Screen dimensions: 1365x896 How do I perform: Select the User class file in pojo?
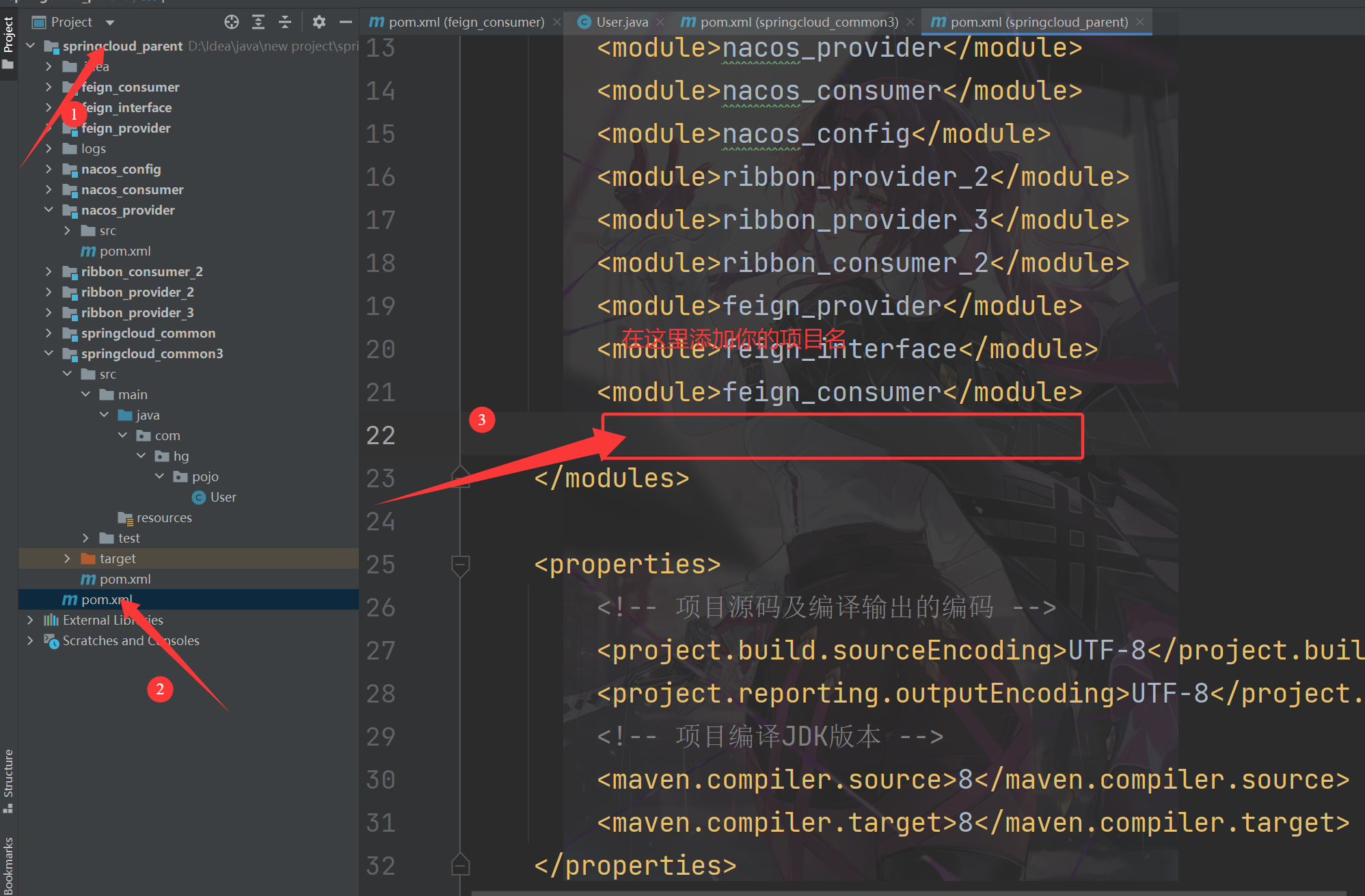coord(222,497)
